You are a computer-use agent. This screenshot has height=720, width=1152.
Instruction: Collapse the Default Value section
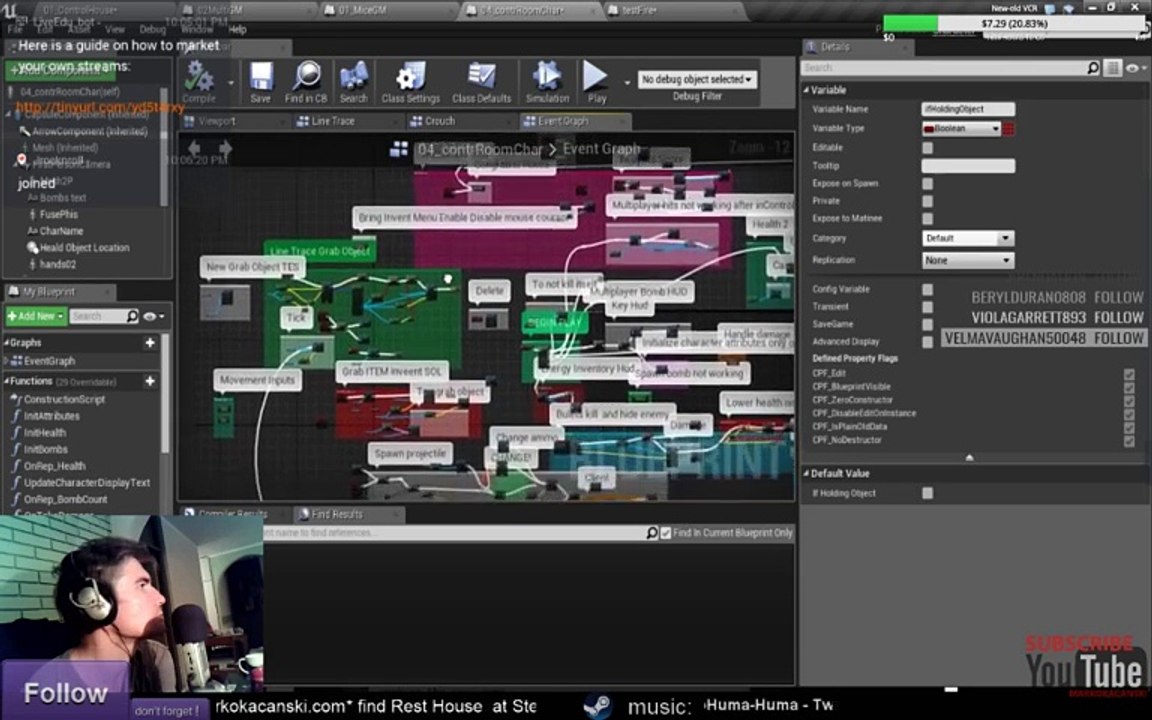pos(807,474)
